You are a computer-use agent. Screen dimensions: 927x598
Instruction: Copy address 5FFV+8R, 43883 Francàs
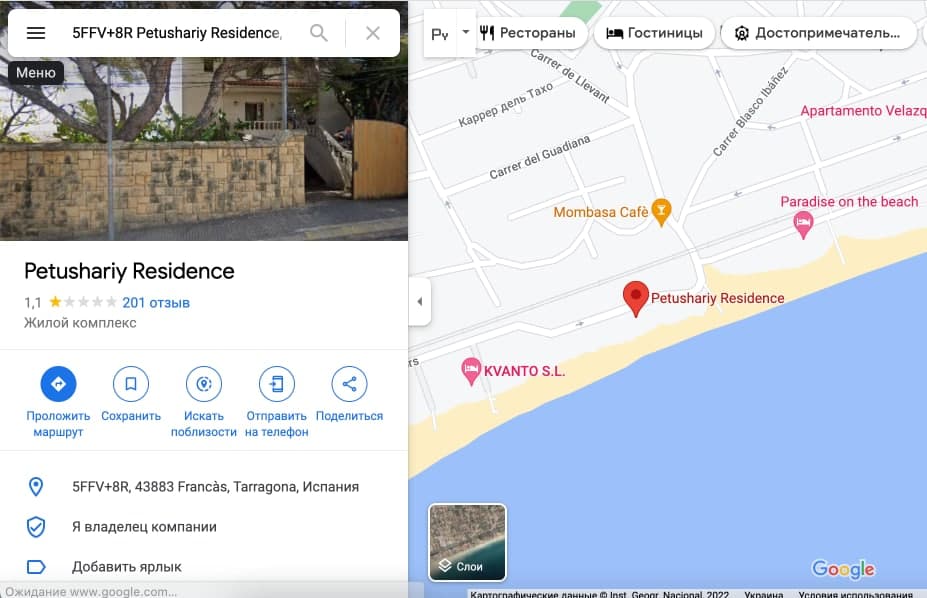click(x=215, y=487)
